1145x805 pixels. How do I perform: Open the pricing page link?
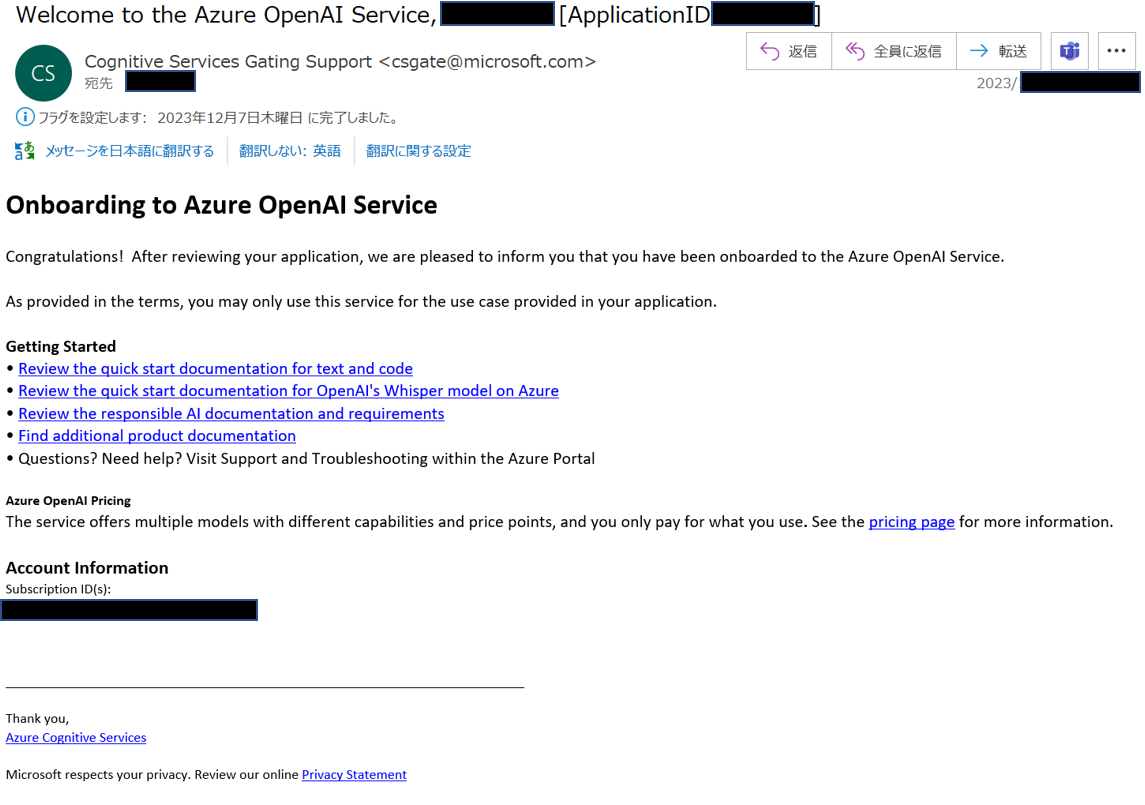[x=911, y=522]
